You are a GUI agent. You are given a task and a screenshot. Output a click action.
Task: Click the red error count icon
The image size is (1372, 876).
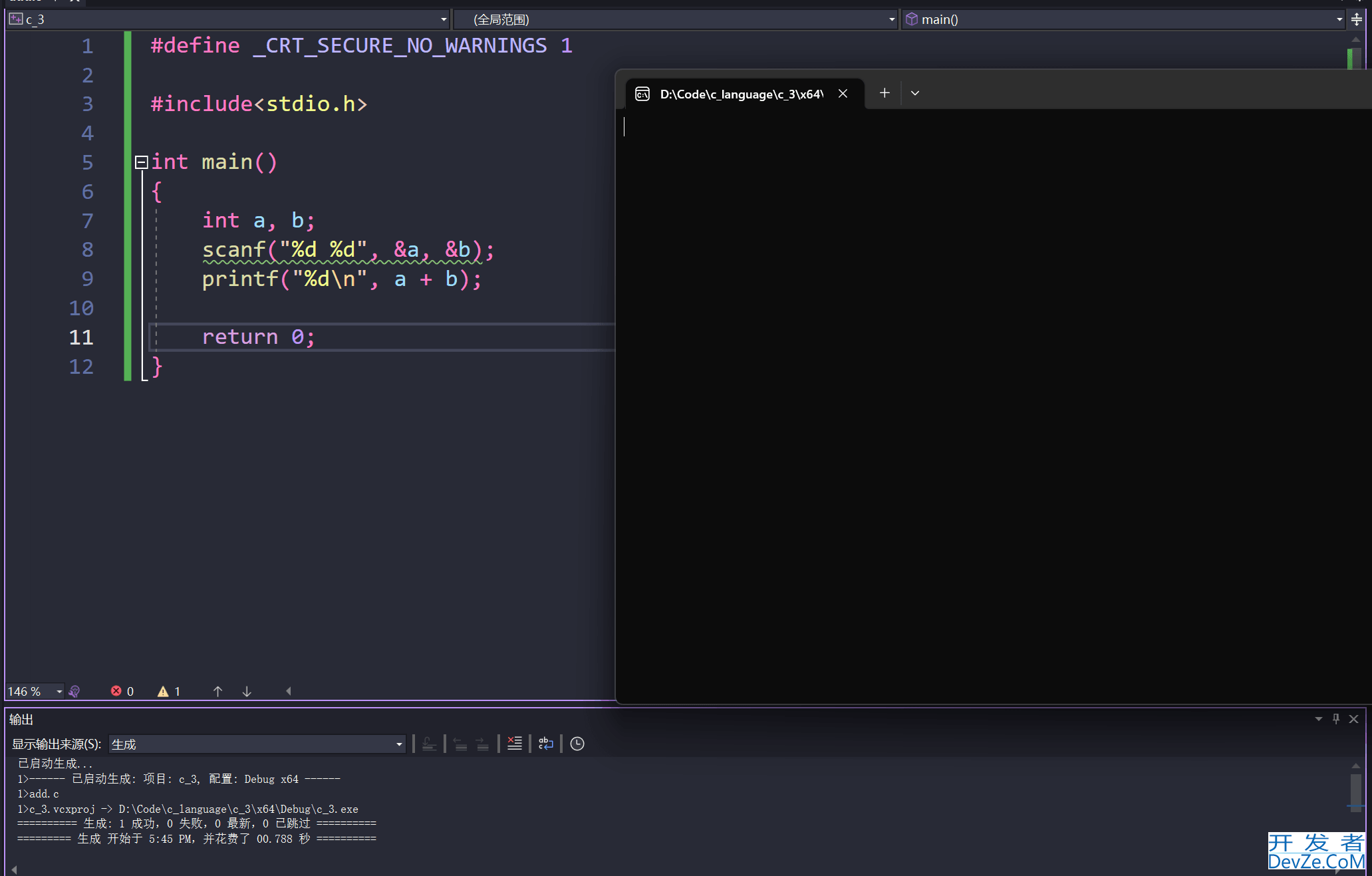pyautogui.click(x=116, y=691)
